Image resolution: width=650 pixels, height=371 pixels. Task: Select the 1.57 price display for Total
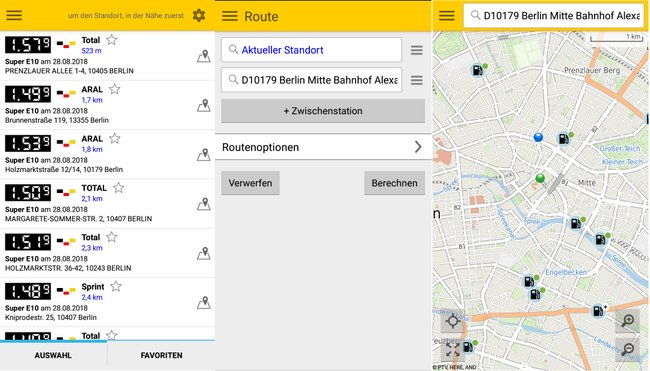click(x=28, y=45)
